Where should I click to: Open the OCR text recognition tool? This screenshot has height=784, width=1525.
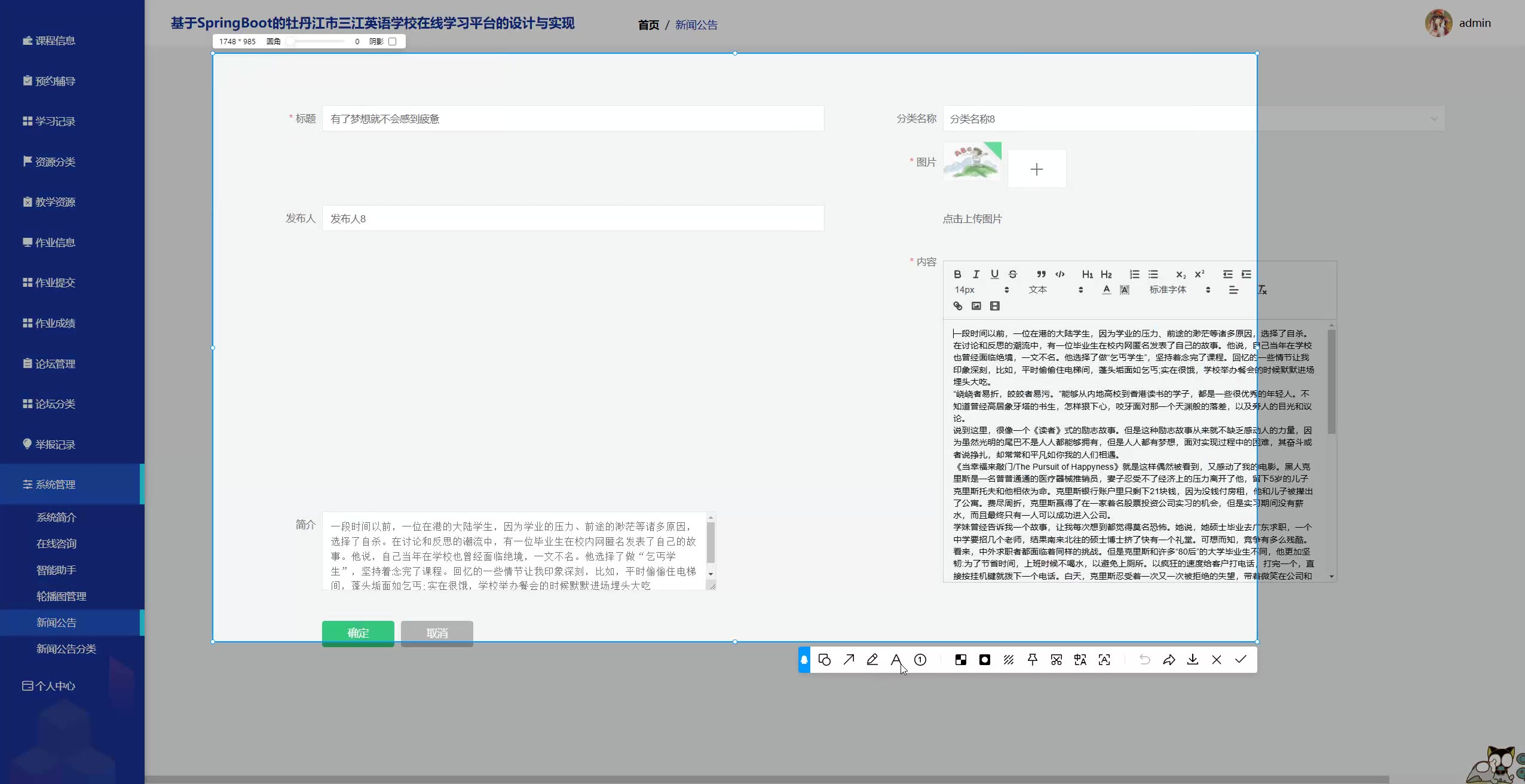(x=1104, y=660)
